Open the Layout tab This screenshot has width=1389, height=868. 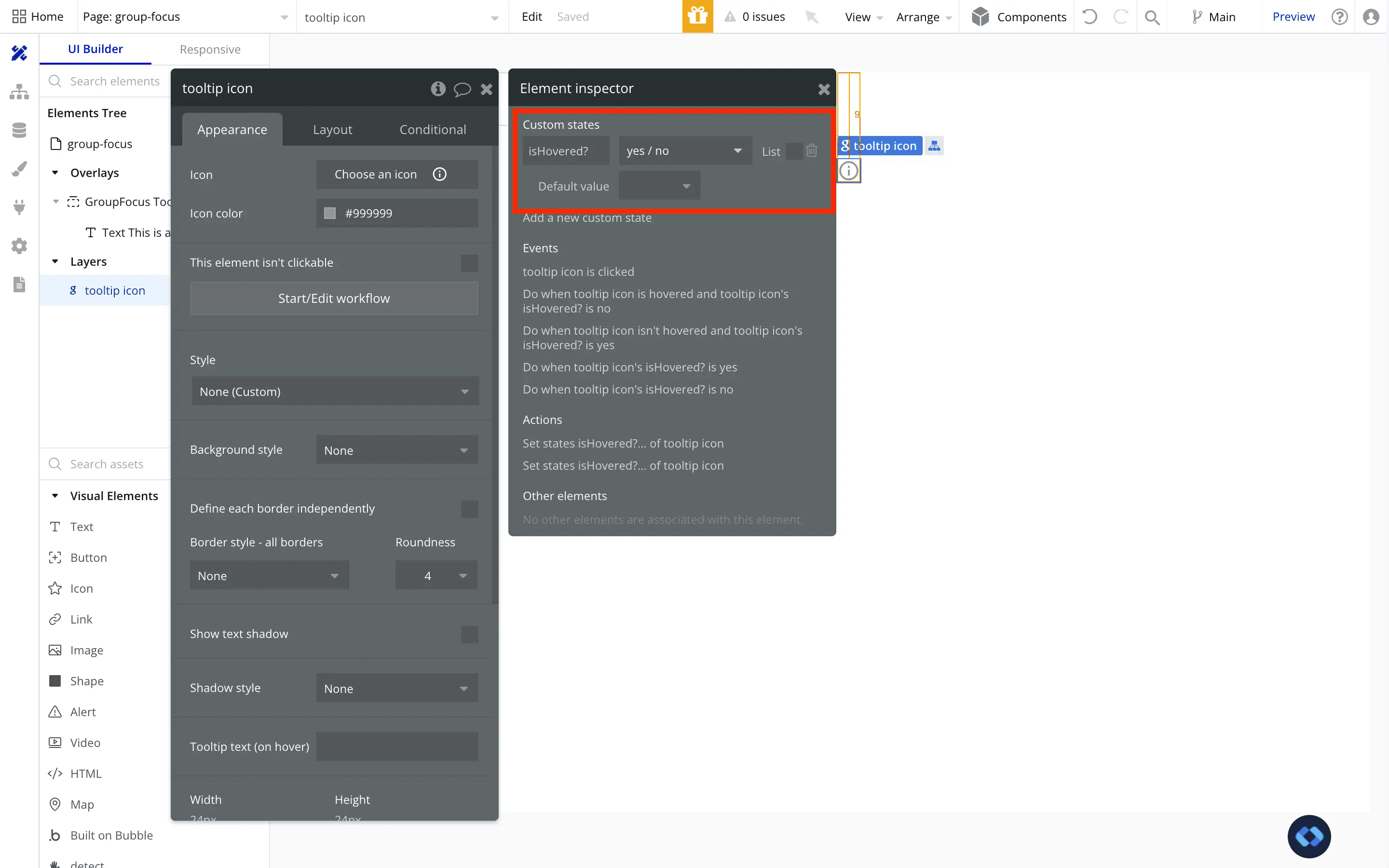pyautogui.click(x=332, y=129)
